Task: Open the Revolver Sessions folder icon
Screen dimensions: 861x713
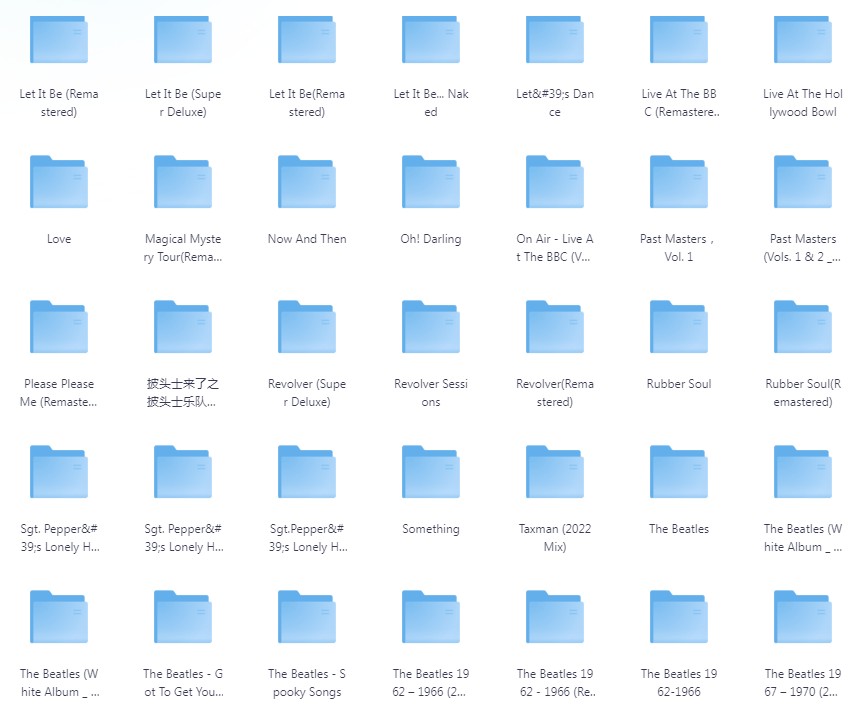Action: point(431,327)
